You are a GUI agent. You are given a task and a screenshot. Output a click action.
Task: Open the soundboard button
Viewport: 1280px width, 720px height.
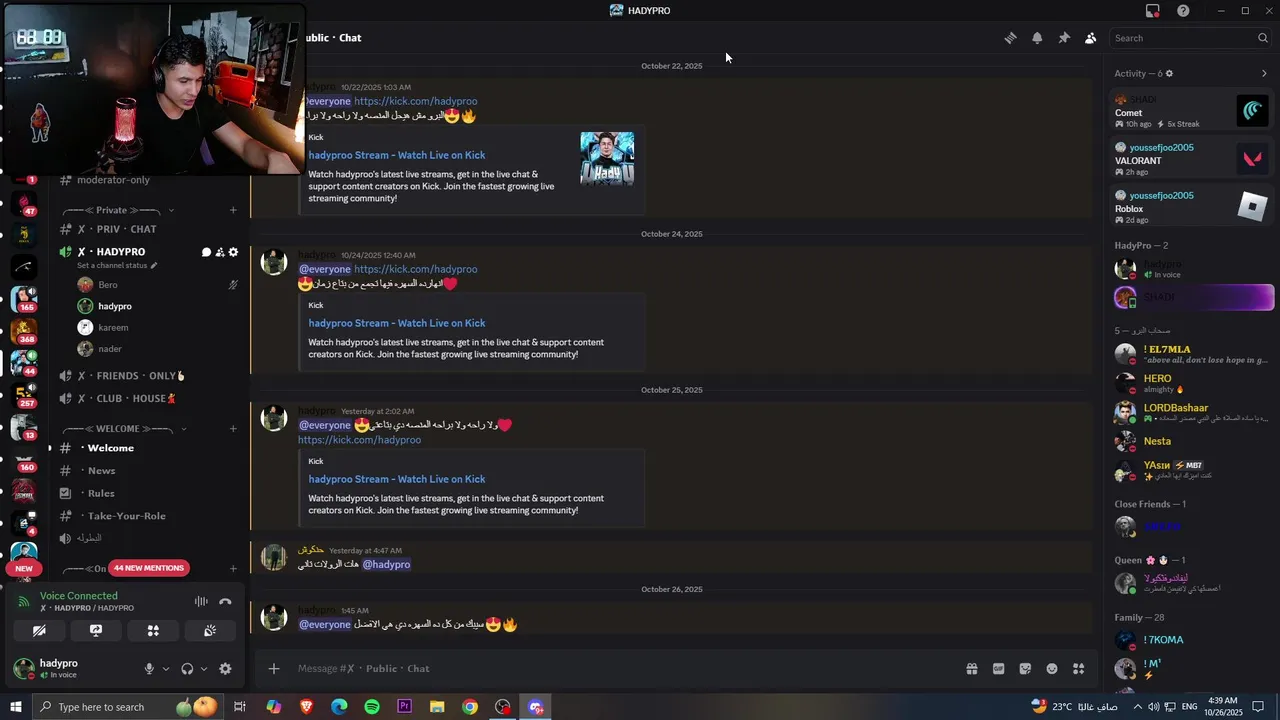210,631
